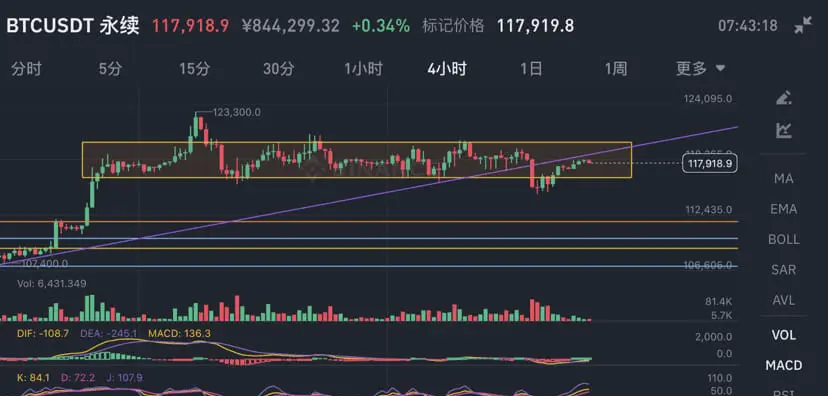Click the K: 84.1 value

[33, 378]
